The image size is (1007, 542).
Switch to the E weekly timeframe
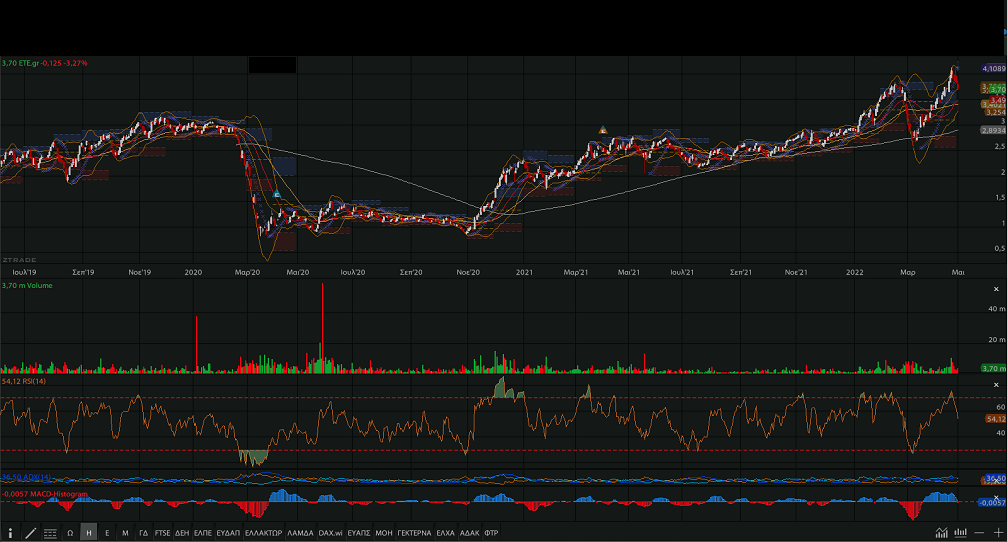click(x=107, y=533)
